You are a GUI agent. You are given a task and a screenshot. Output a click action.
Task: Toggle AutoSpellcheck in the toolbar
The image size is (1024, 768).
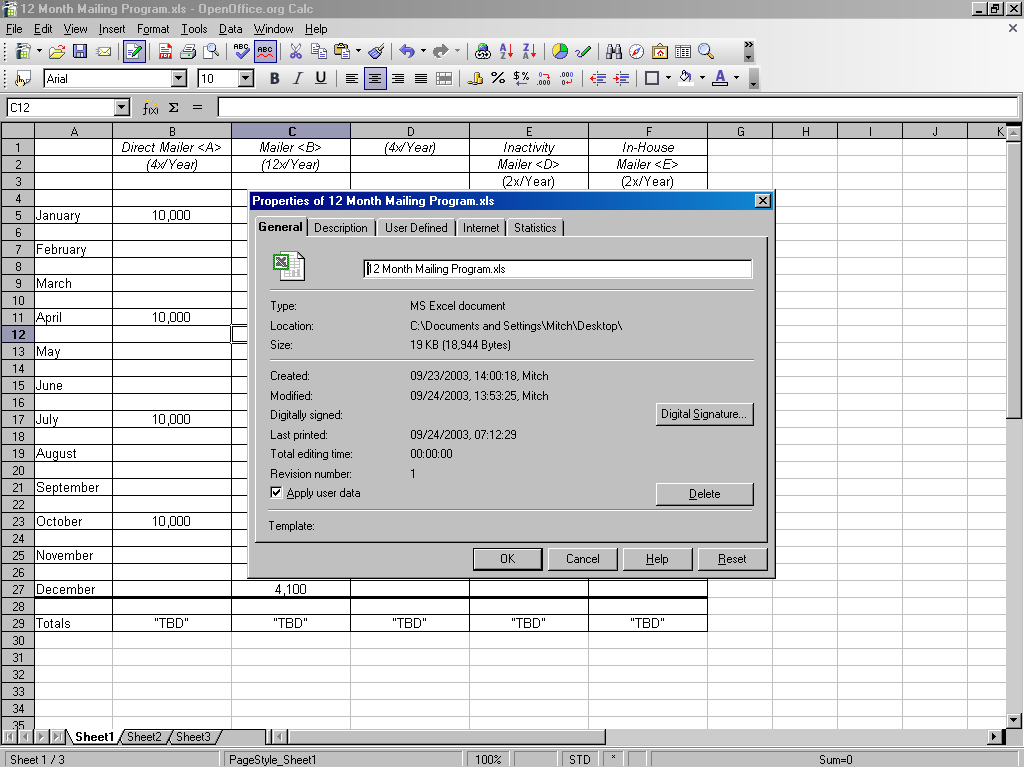(265, 52)
